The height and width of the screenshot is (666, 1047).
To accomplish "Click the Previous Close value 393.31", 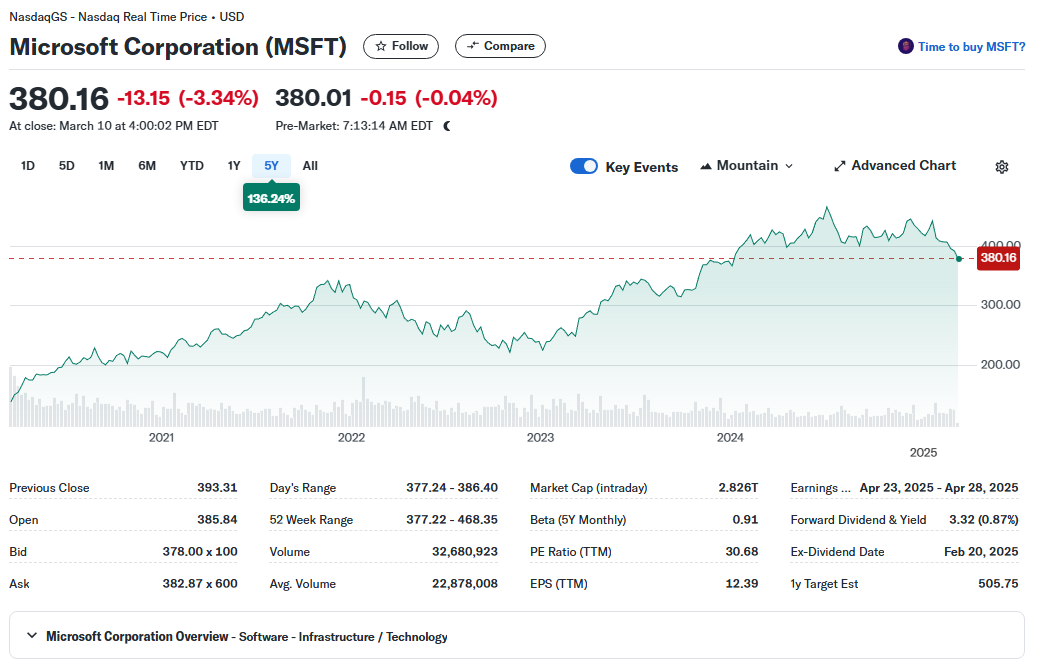I will click(217, 488).
